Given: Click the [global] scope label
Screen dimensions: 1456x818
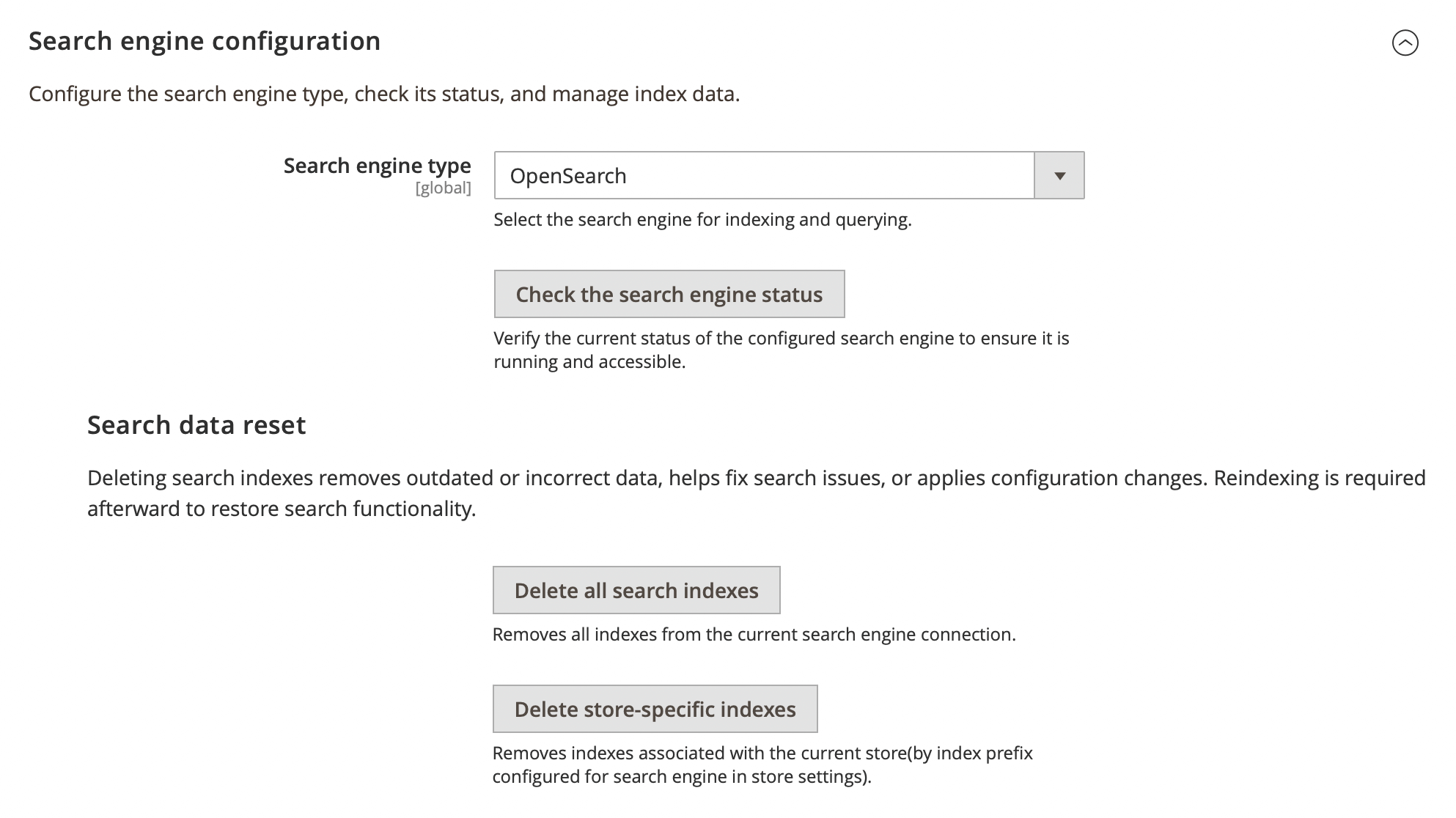Looking at the screenshot, I should pos(443,188).
